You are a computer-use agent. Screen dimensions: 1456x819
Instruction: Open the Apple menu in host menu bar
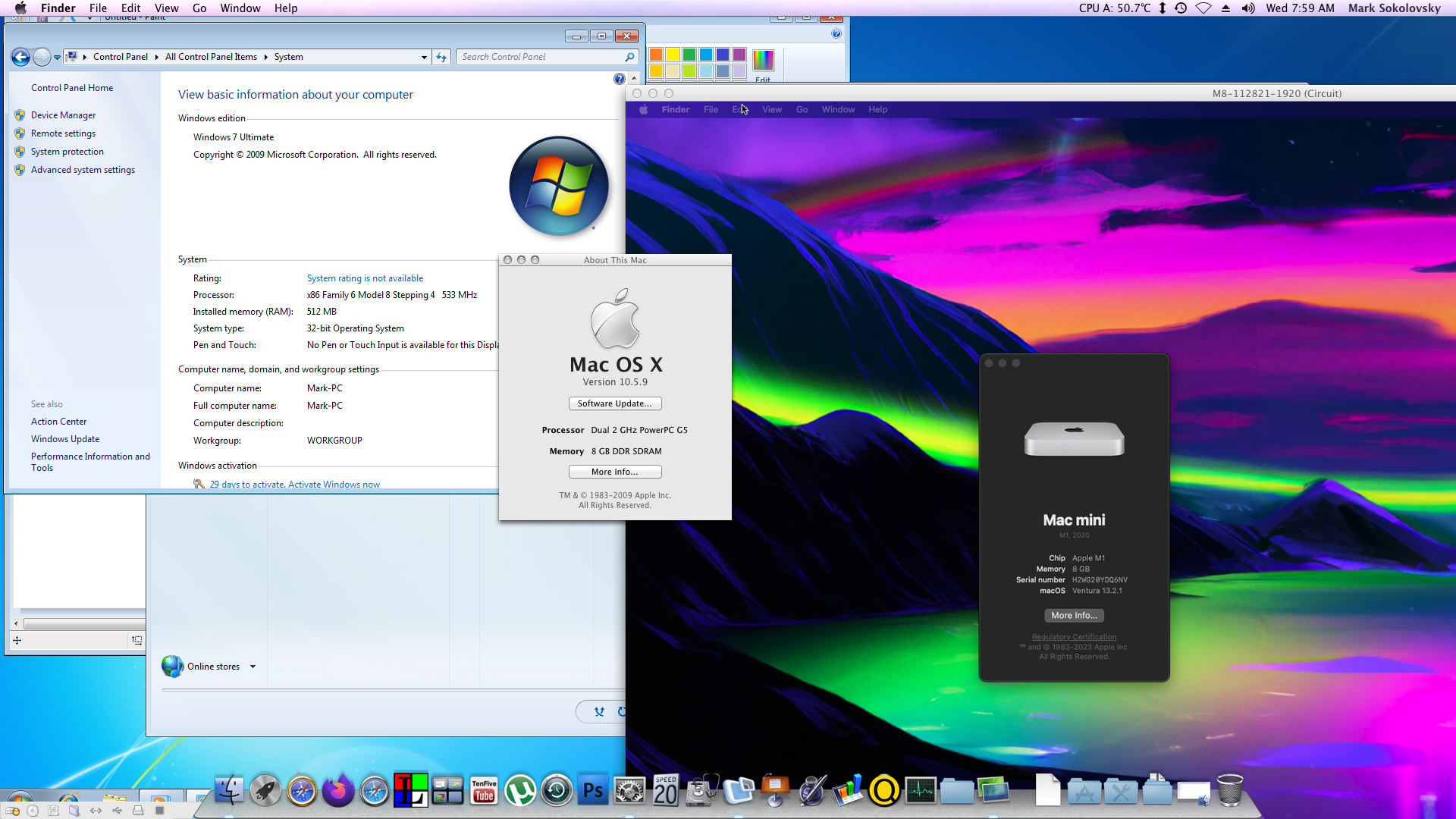click(20, 8)
